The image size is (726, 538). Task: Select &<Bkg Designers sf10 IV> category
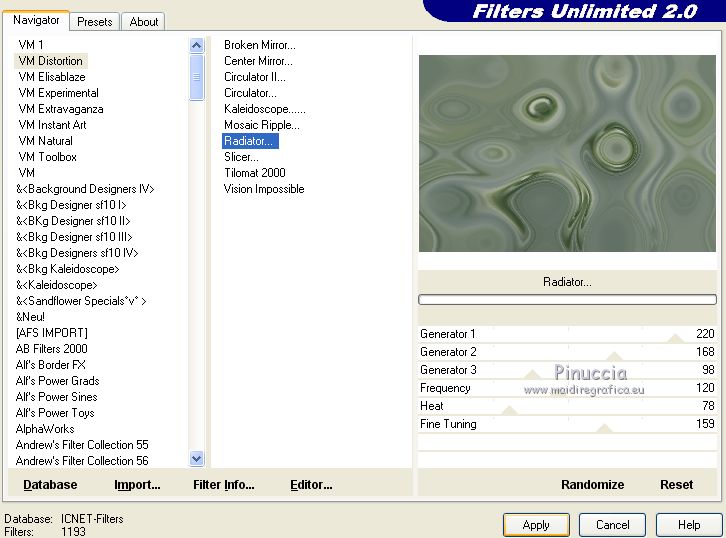(77, 253)
